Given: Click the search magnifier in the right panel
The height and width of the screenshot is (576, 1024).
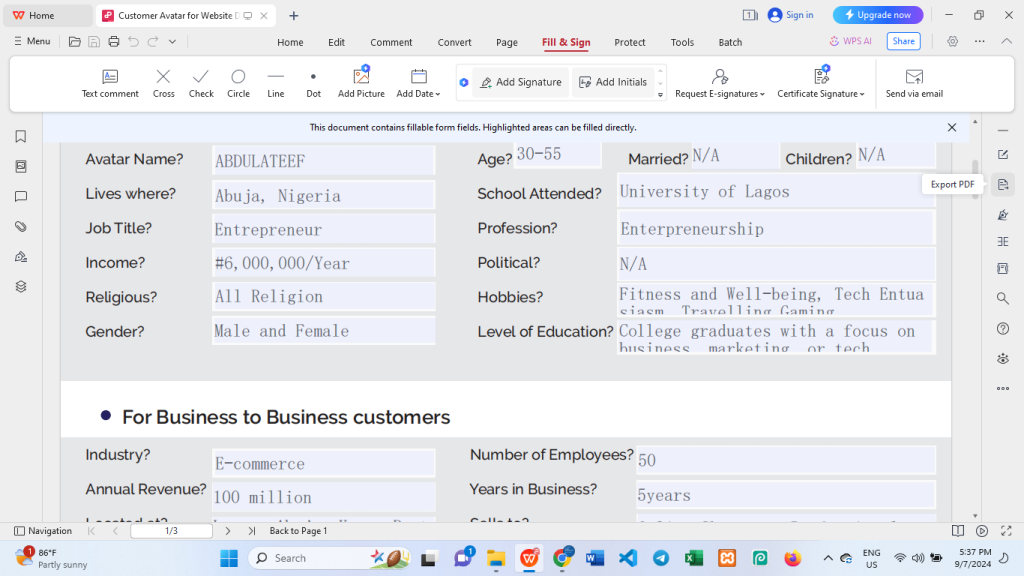Looking at the screenshot, I should point(1003,298).
